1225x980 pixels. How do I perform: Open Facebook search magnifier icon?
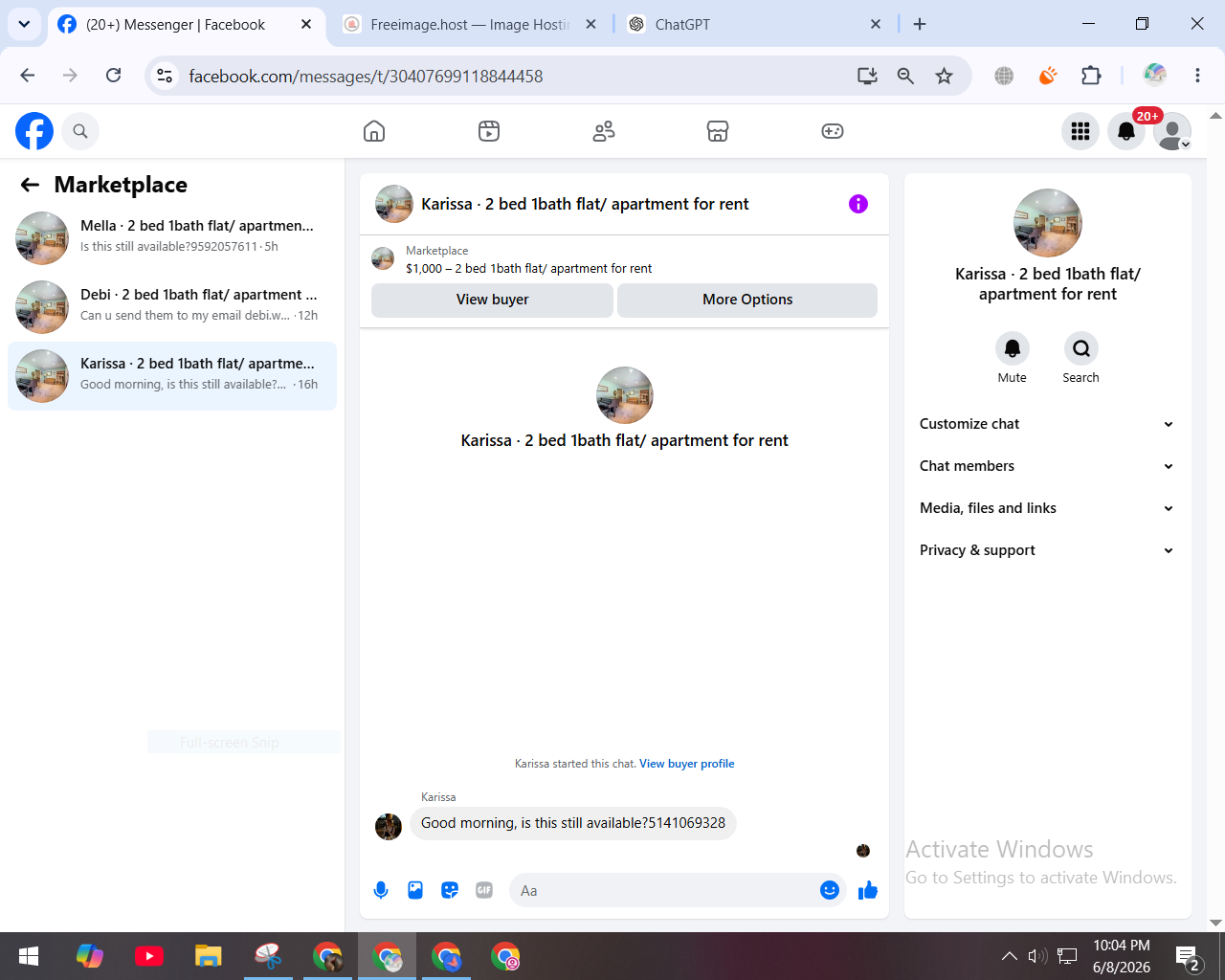80,131
